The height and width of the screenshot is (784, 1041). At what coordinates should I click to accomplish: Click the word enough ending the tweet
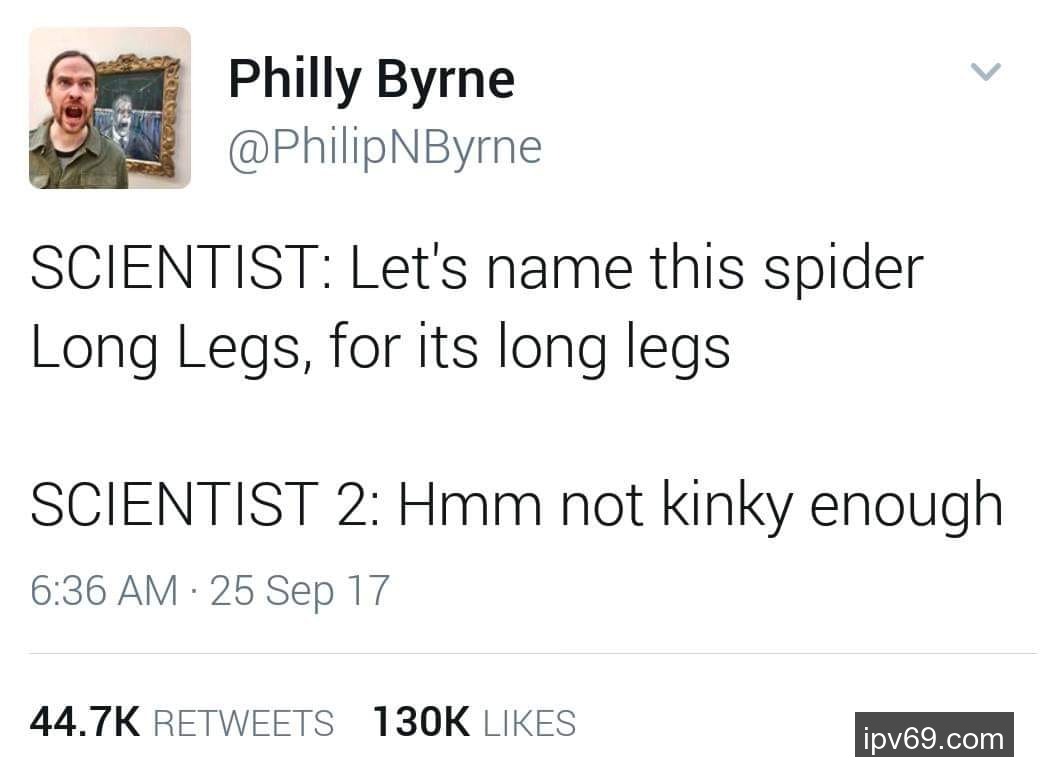tap(905, 505)
